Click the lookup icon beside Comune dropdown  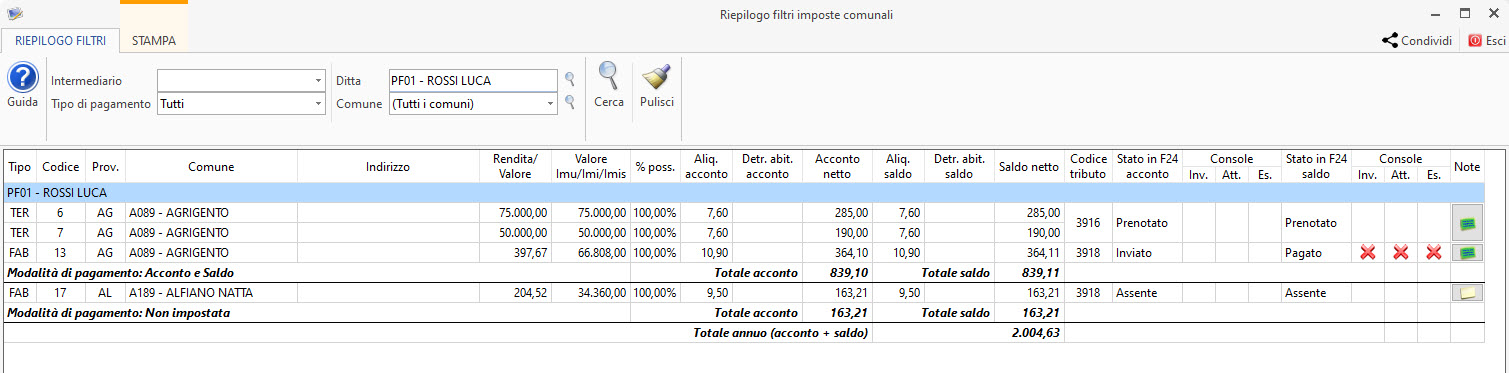coord(570,102)
